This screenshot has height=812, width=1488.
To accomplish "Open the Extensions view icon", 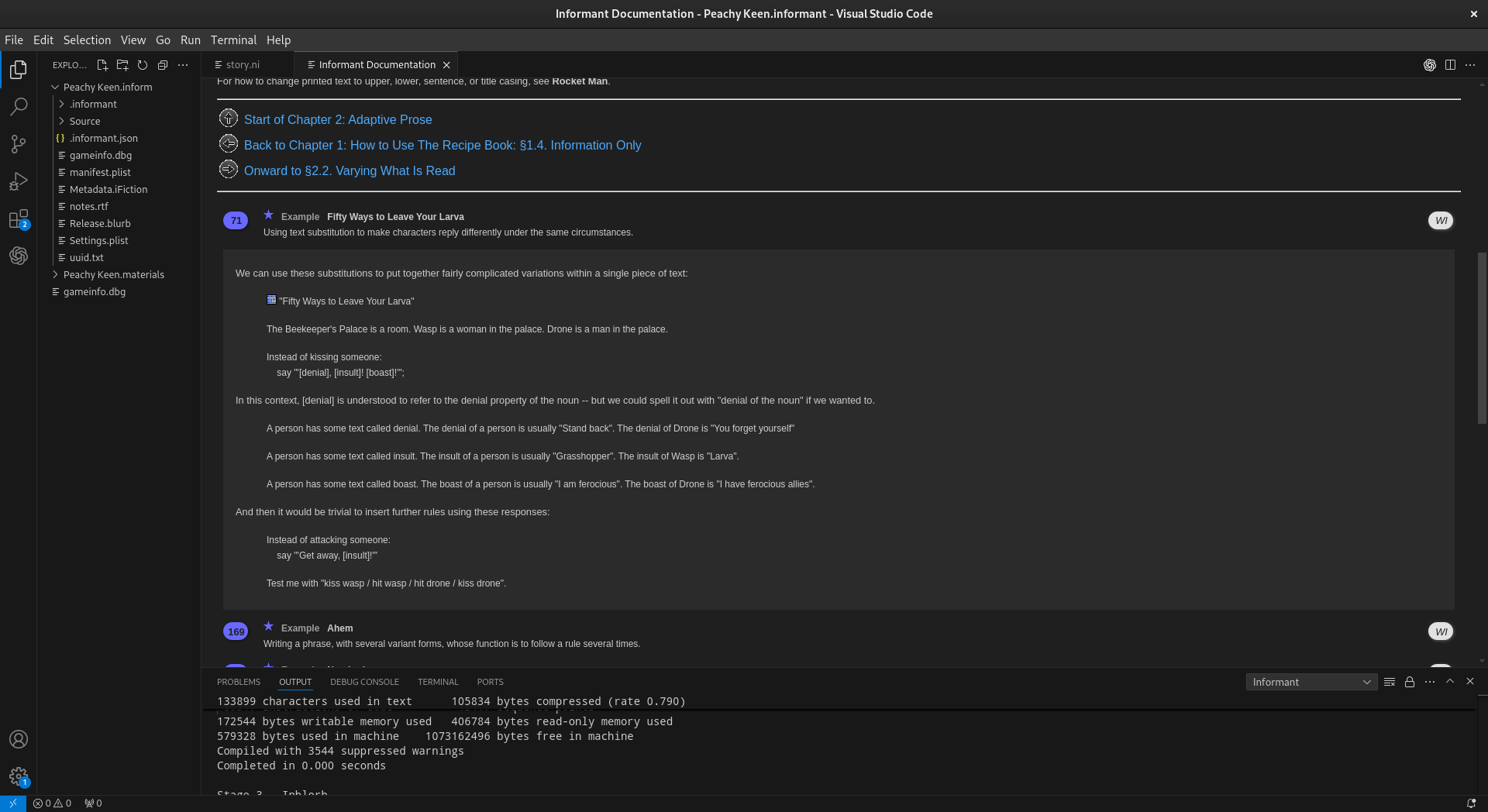I will point(19,218).
